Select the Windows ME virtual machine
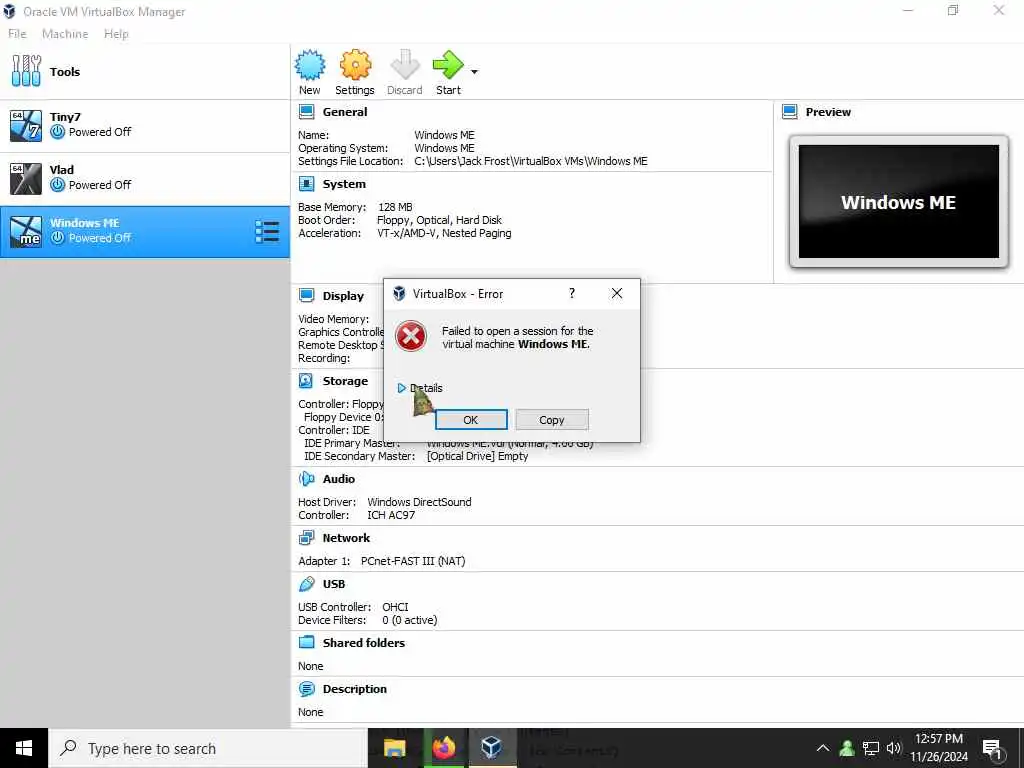Screen dimensions: 1024x768 point(144,231)
